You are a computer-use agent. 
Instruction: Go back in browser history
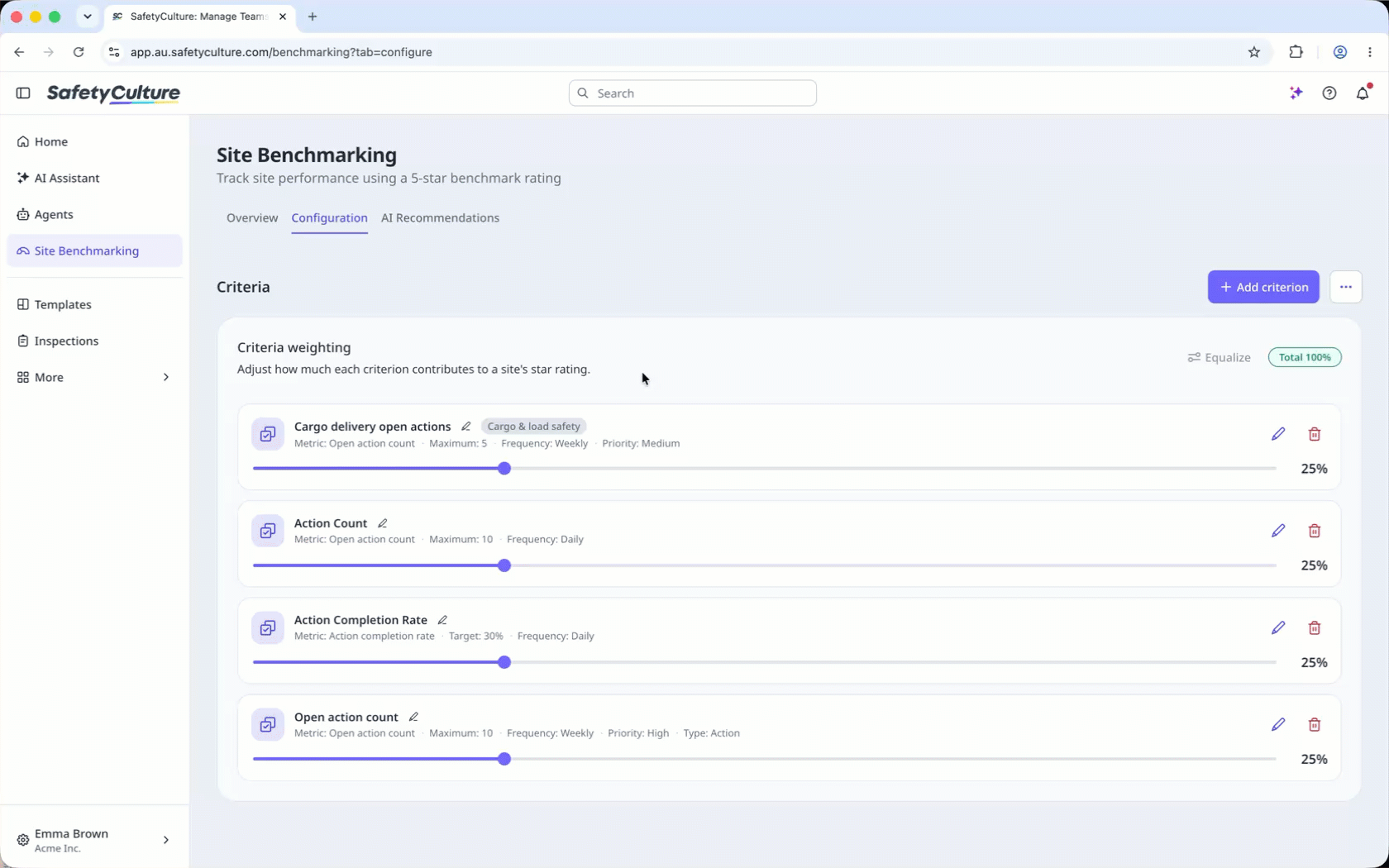[19, 52]
